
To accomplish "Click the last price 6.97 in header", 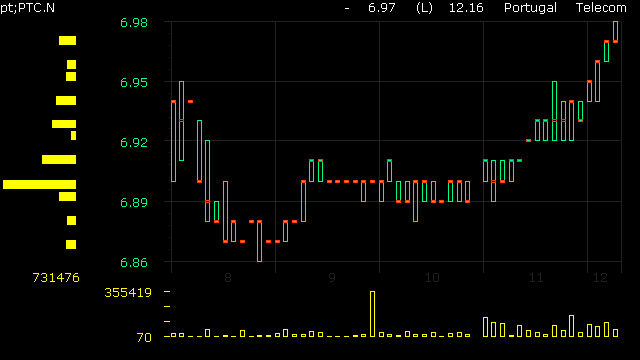I will point(382,8).
